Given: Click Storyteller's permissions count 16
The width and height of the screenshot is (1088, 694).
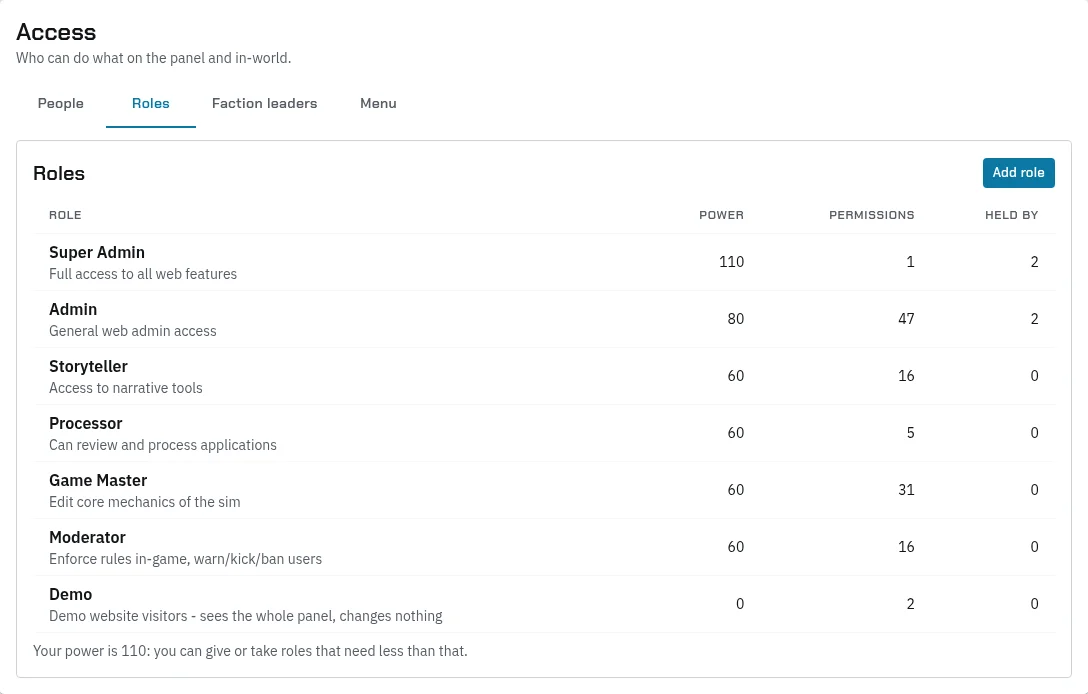Looking at the screenshot, I should (x=906, y=375).
